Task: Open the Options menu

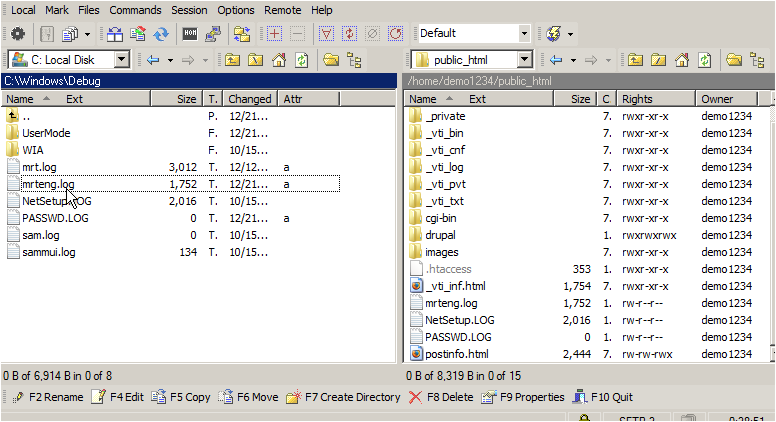Action: click(236, 10)
